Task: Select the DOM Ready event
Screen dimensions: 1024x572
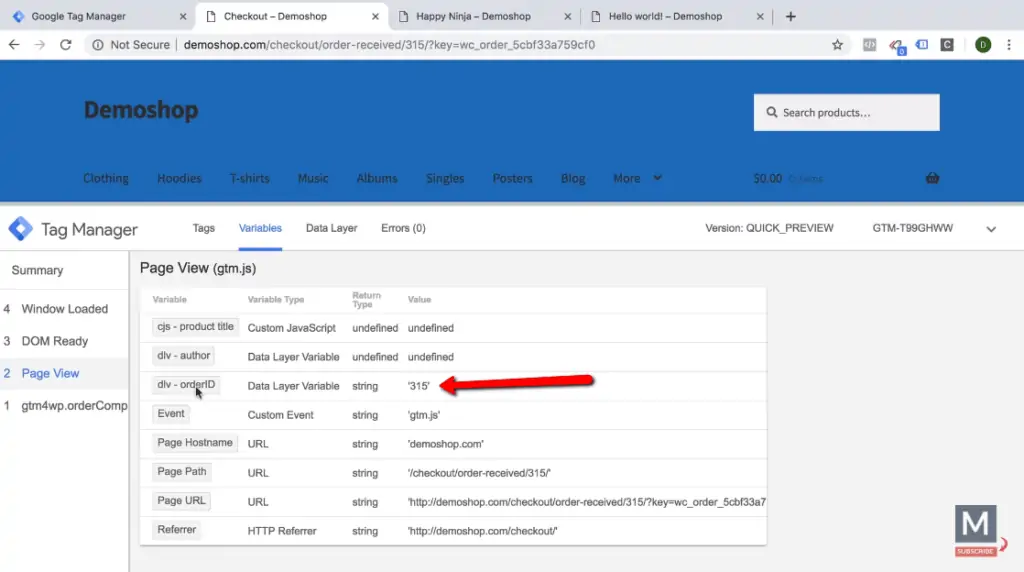Action: (x=55, y=341)
